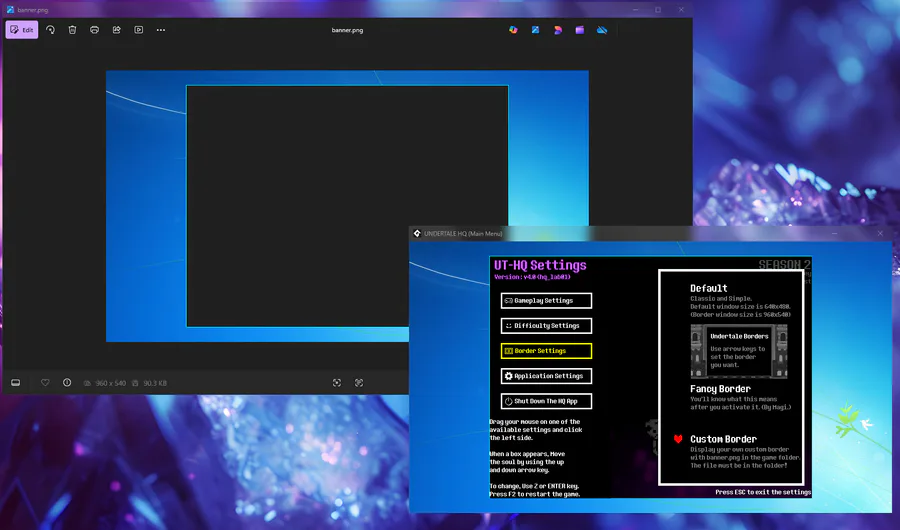This screenshot has height=530, width=900.
Task: Start the slideshow from Photos toolbar
Action: (x=139, y=30)
